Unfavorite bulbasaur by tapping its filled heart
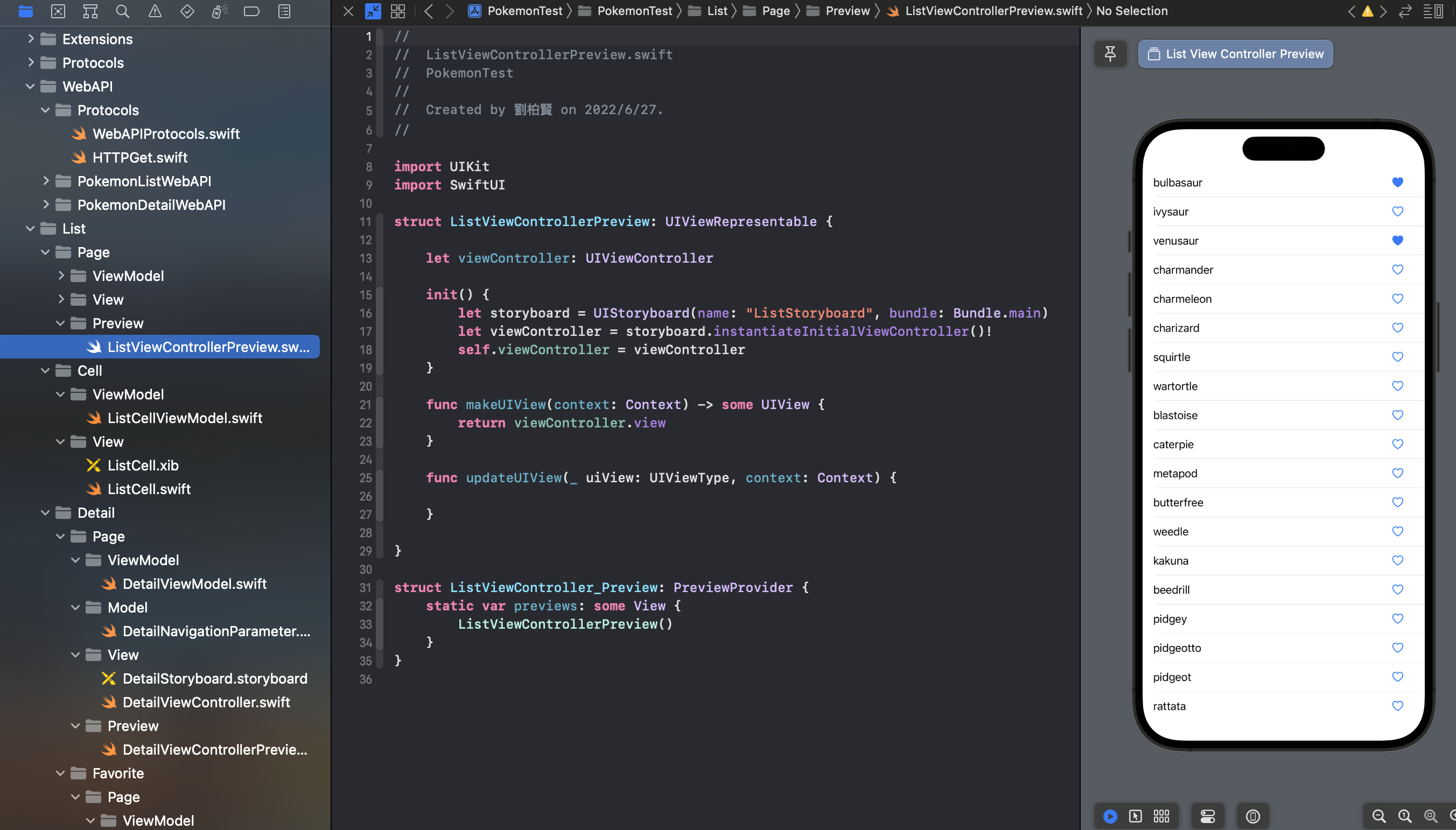This screenshot has height=830, width=1456. [1397, 182]
